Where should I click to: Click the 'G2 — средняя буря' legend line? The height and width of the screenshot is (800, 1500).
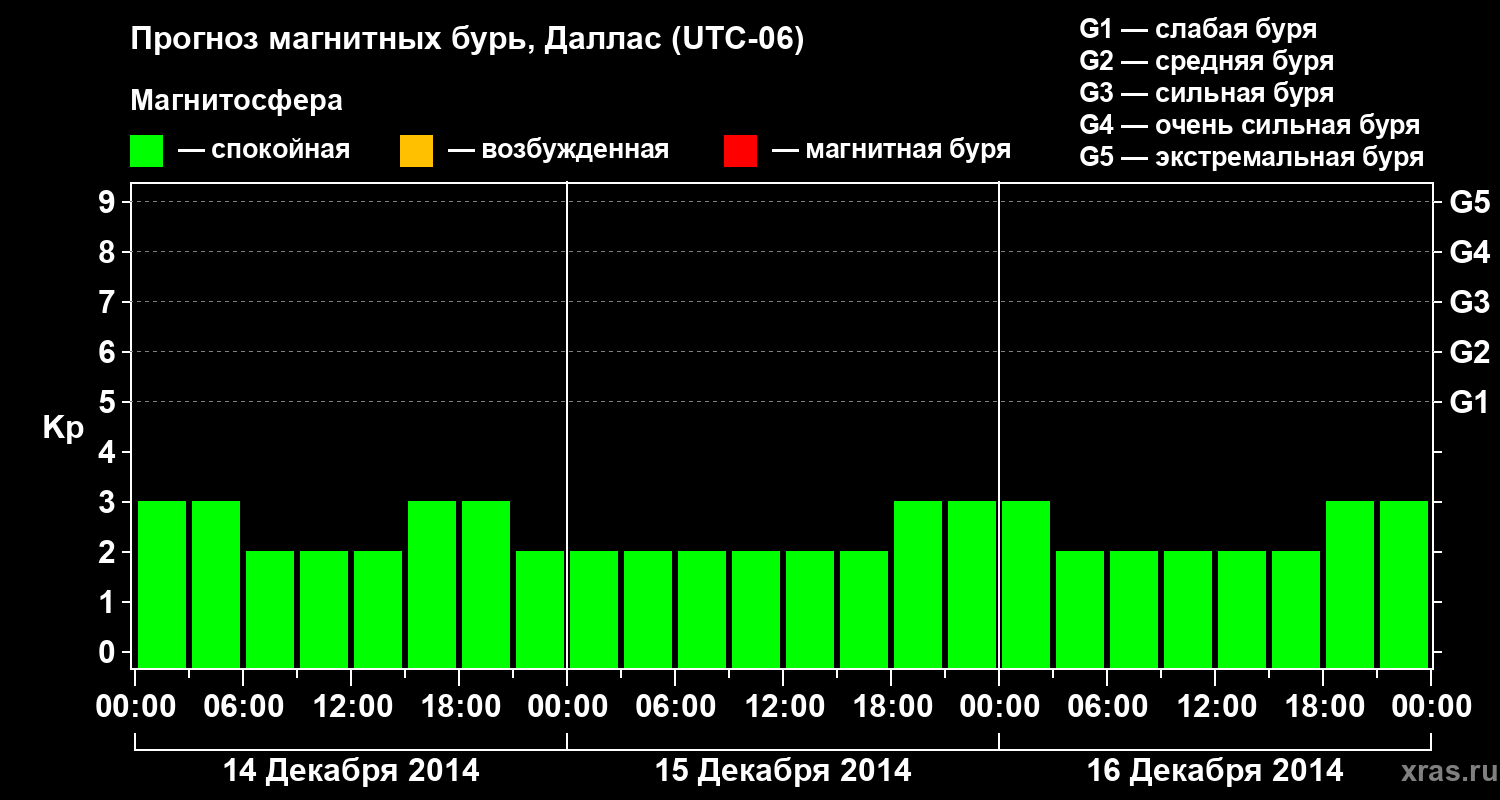(1206, 61)
